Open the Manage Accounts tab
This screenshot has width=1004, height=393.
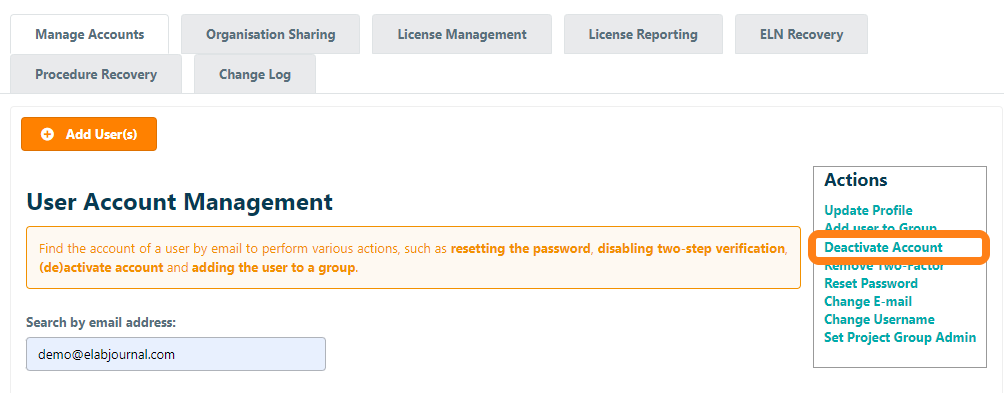pyautogui.click(x=90, y=35)
